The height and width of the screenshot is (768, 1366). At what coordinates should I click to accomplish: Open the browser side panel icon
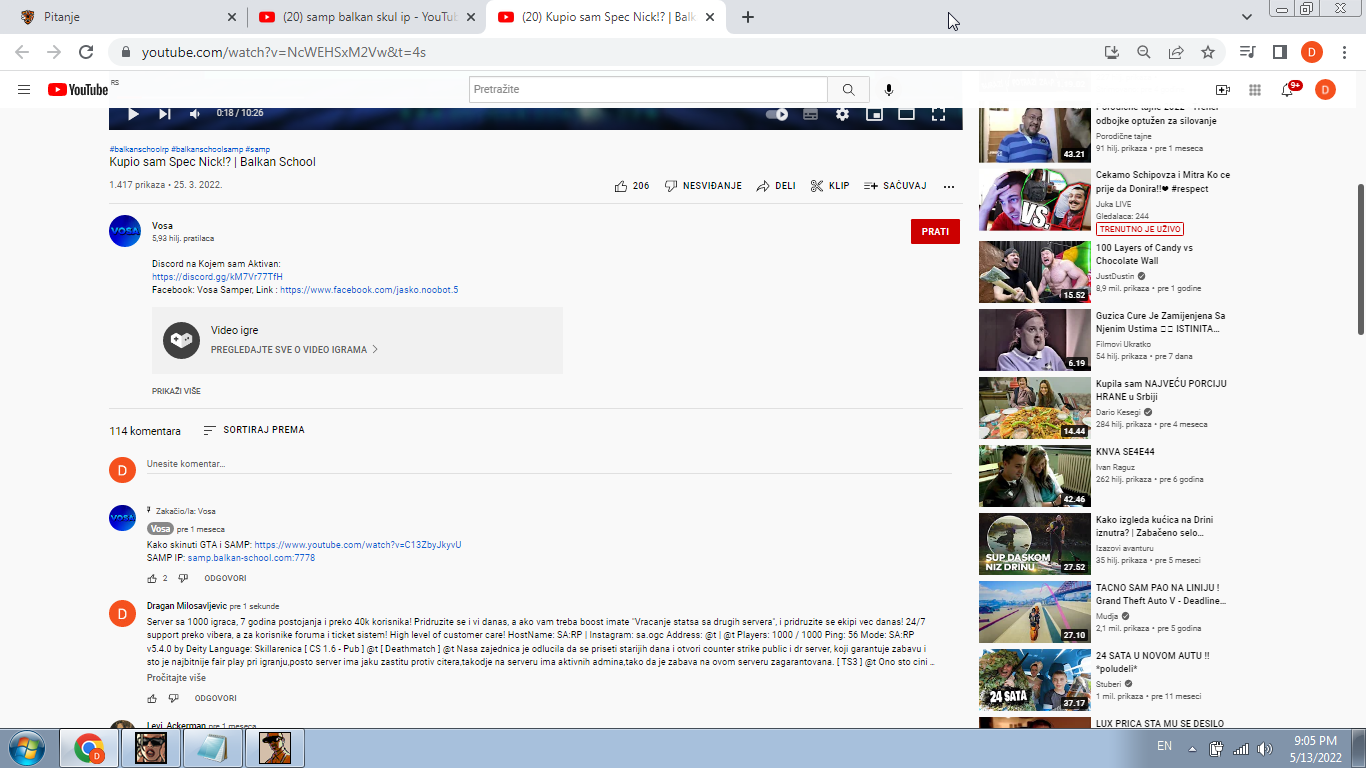pyautogui.click(x=1279, y=52)
